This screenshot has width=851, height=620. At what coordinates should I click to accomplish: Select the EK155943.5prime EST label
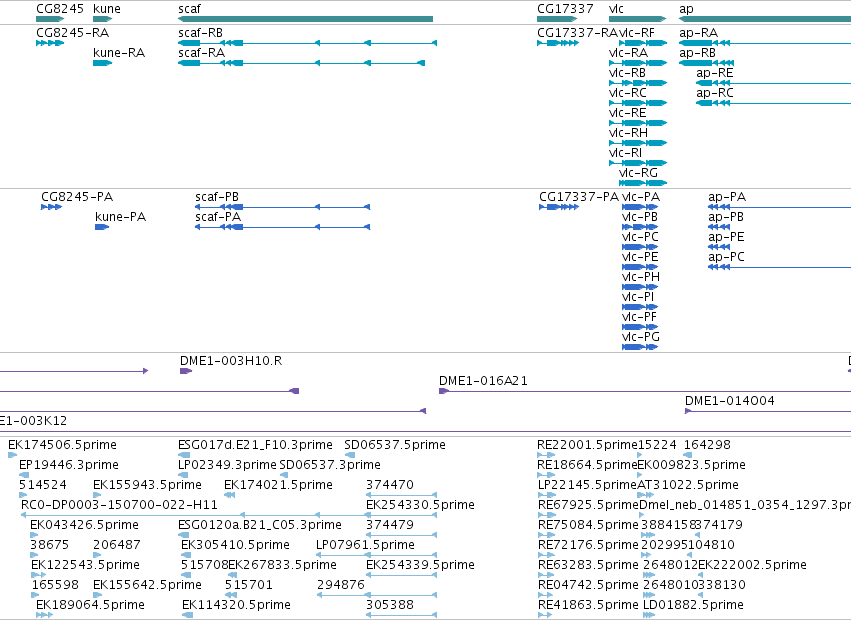point(148,485)
